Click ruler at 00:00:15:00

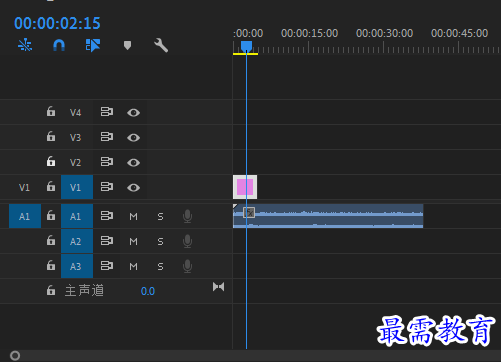[x=309, y=33]
